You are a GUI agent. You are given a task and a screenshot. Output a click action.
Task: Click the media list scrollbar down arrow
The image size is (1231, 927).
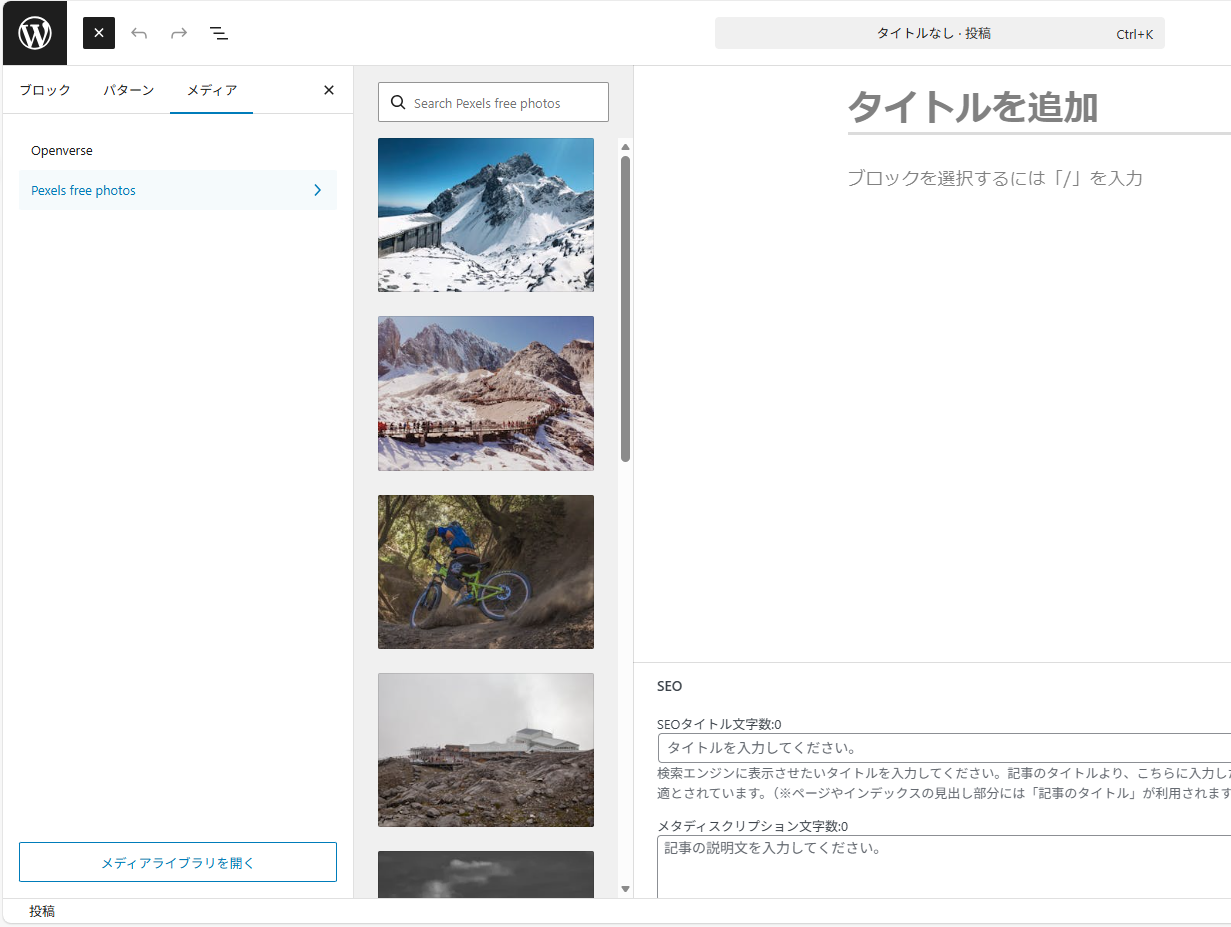[x=626, y=888]
